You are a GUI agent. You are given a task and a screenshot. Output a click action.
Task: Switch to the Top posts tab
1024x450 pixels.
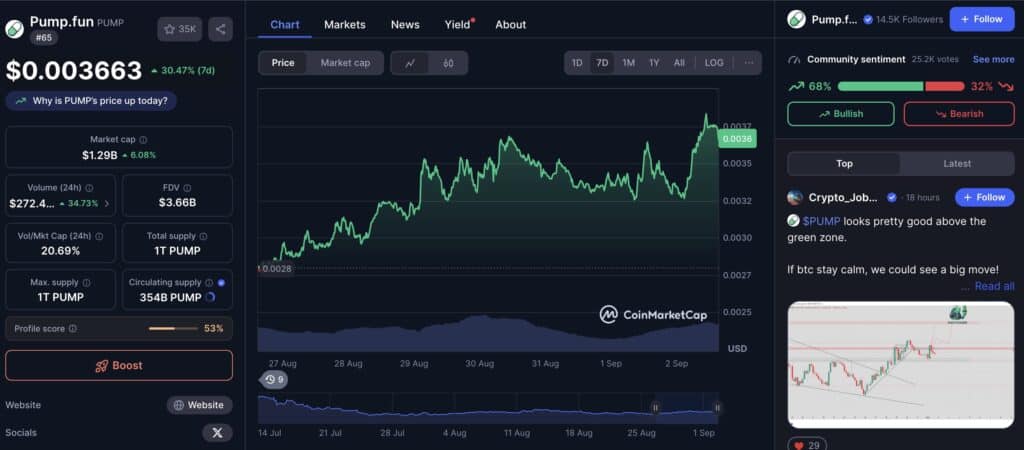(844, 163)
